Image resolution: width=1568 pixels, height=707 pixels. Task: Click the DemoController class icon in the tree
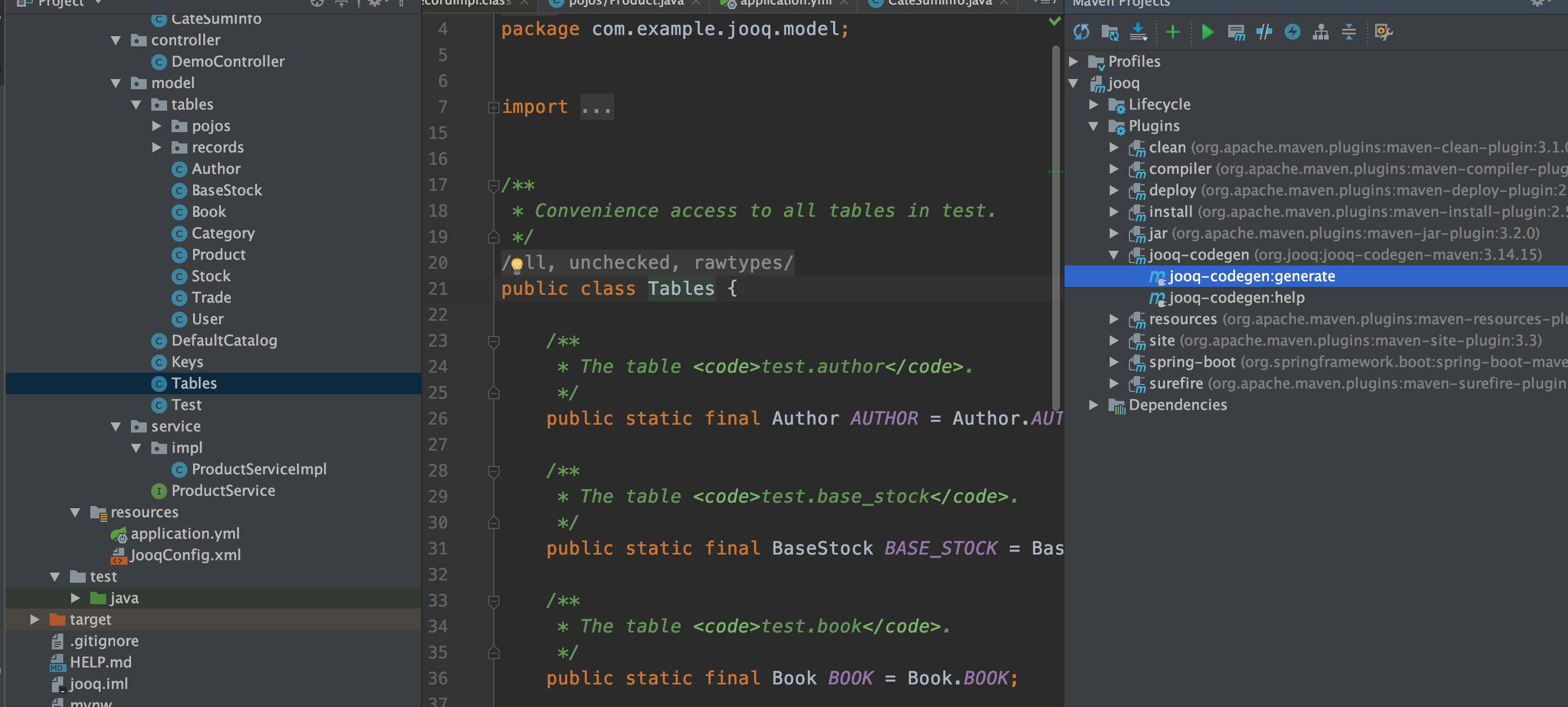(159, 62)
